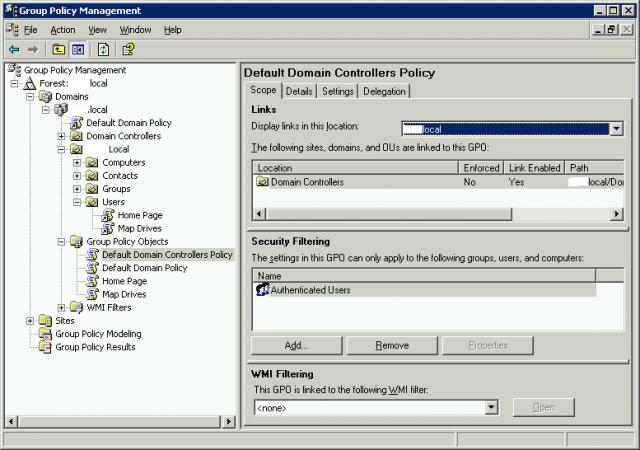Switch to the Delegation tab
Image resolution: width=640 pixels, height=450 pixels.
coord(384,91)
